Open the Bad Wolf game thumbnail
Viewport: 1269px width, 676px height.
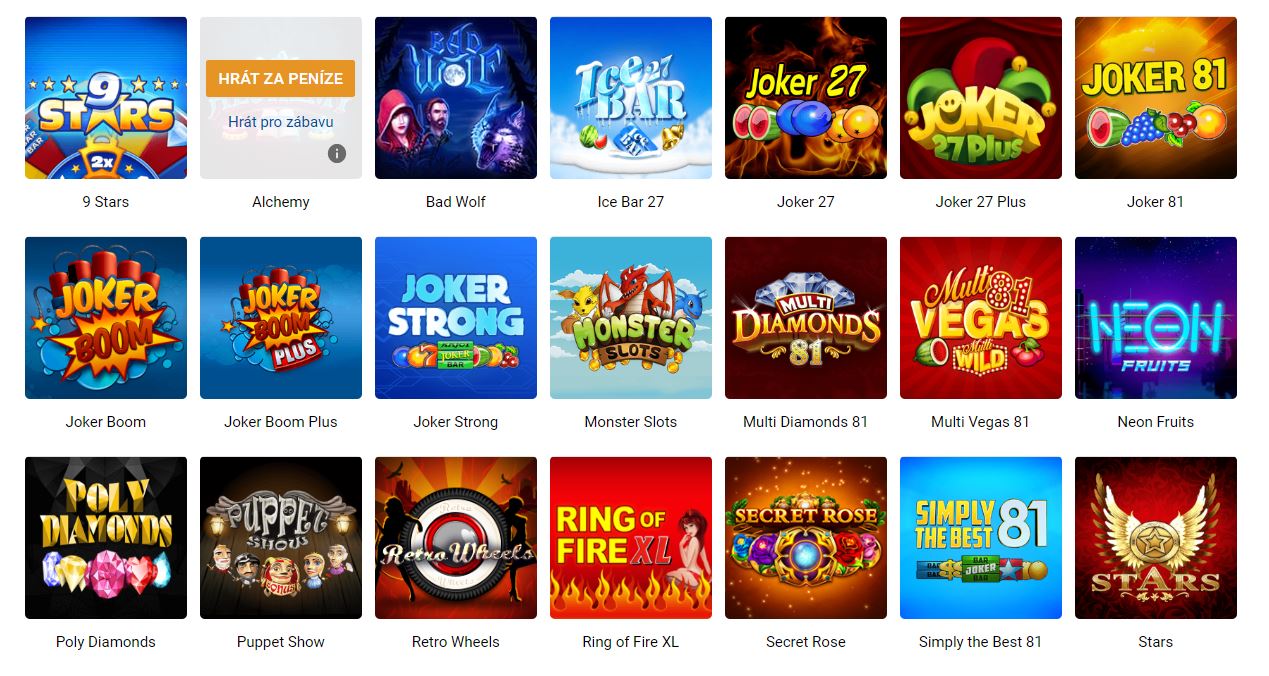pos(456,98)
